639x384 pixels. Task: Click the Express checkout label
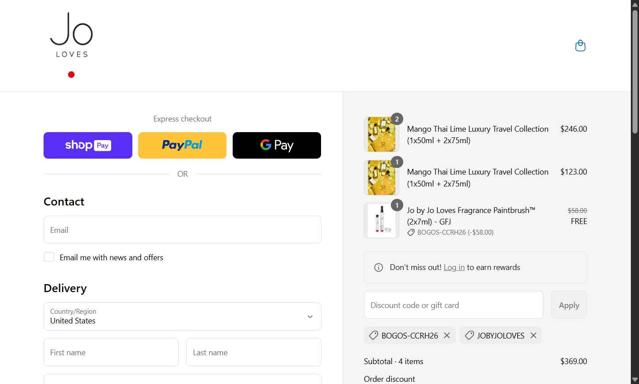182,119
